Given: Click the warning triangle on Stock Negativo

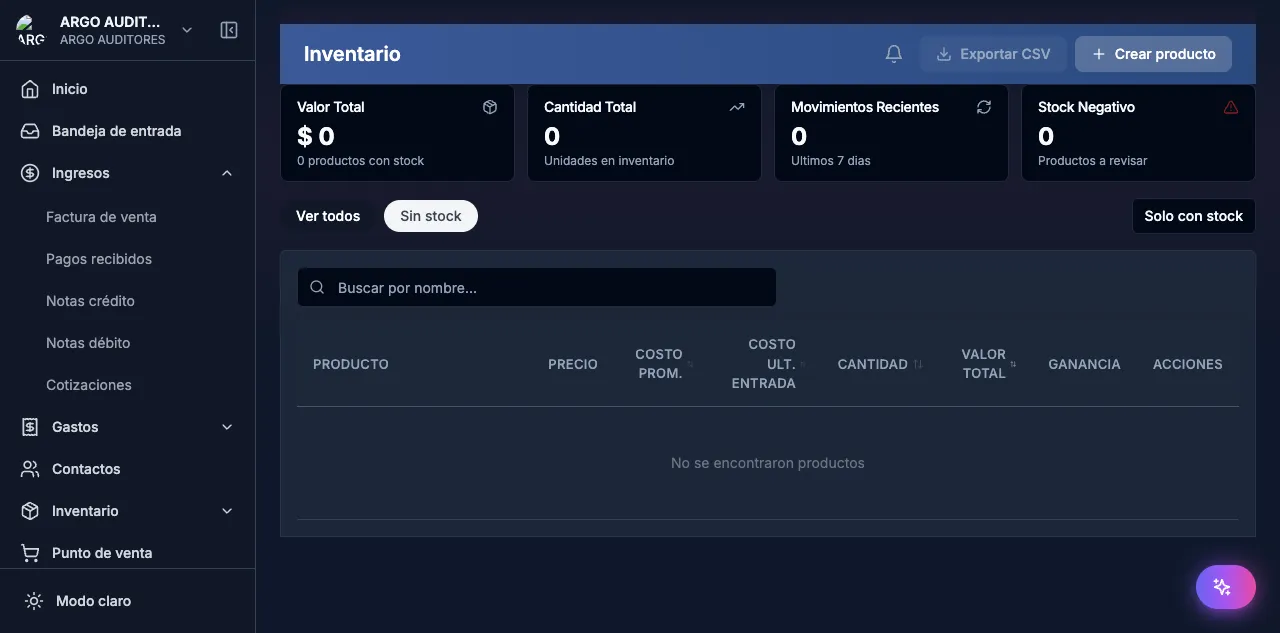Looking at the screenshot, I should point(1231,106).
